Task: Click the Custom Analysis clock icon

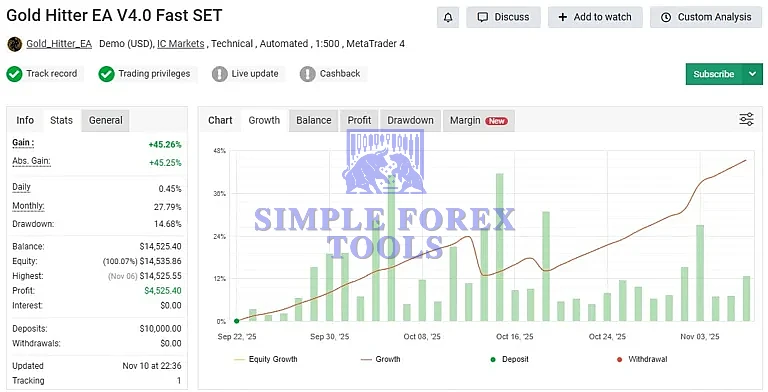Action: point(666,17)
